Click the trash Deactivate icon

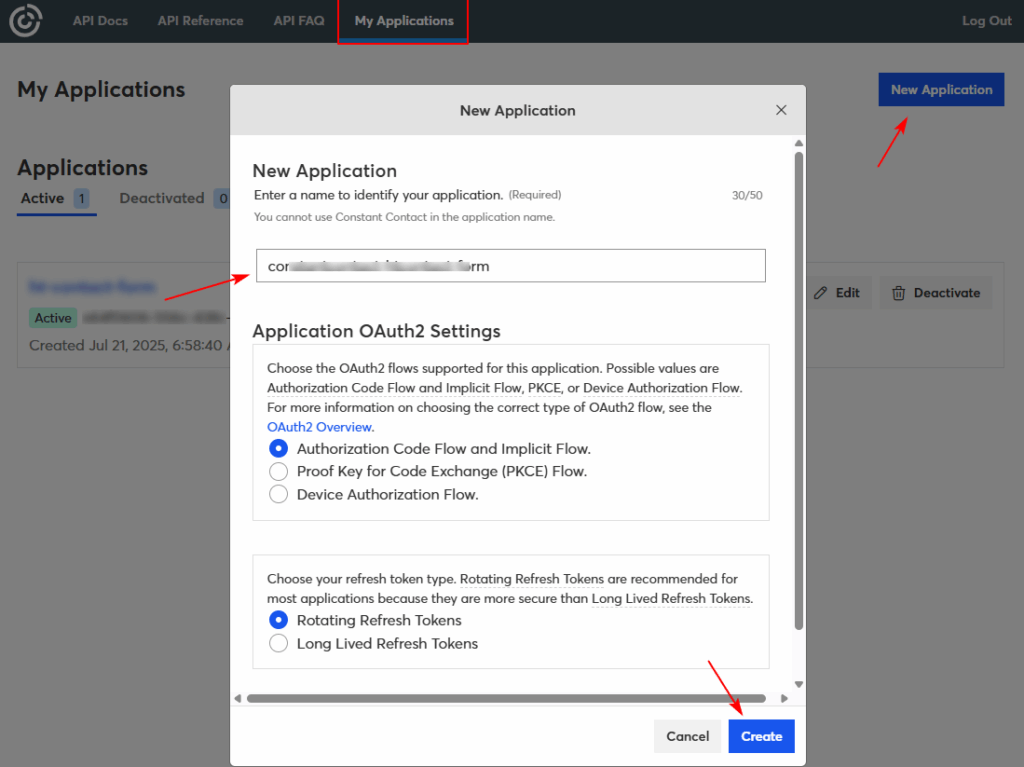pyautogui.click(x=898, y=293)
